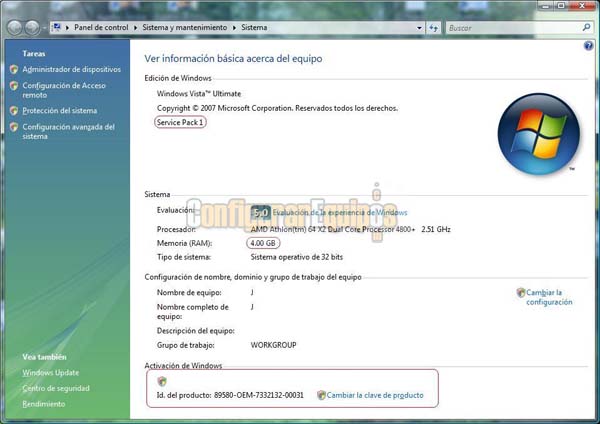Click Cambiar la configuración link
Viewport: 600px width, 424px height.
point(549,297)
